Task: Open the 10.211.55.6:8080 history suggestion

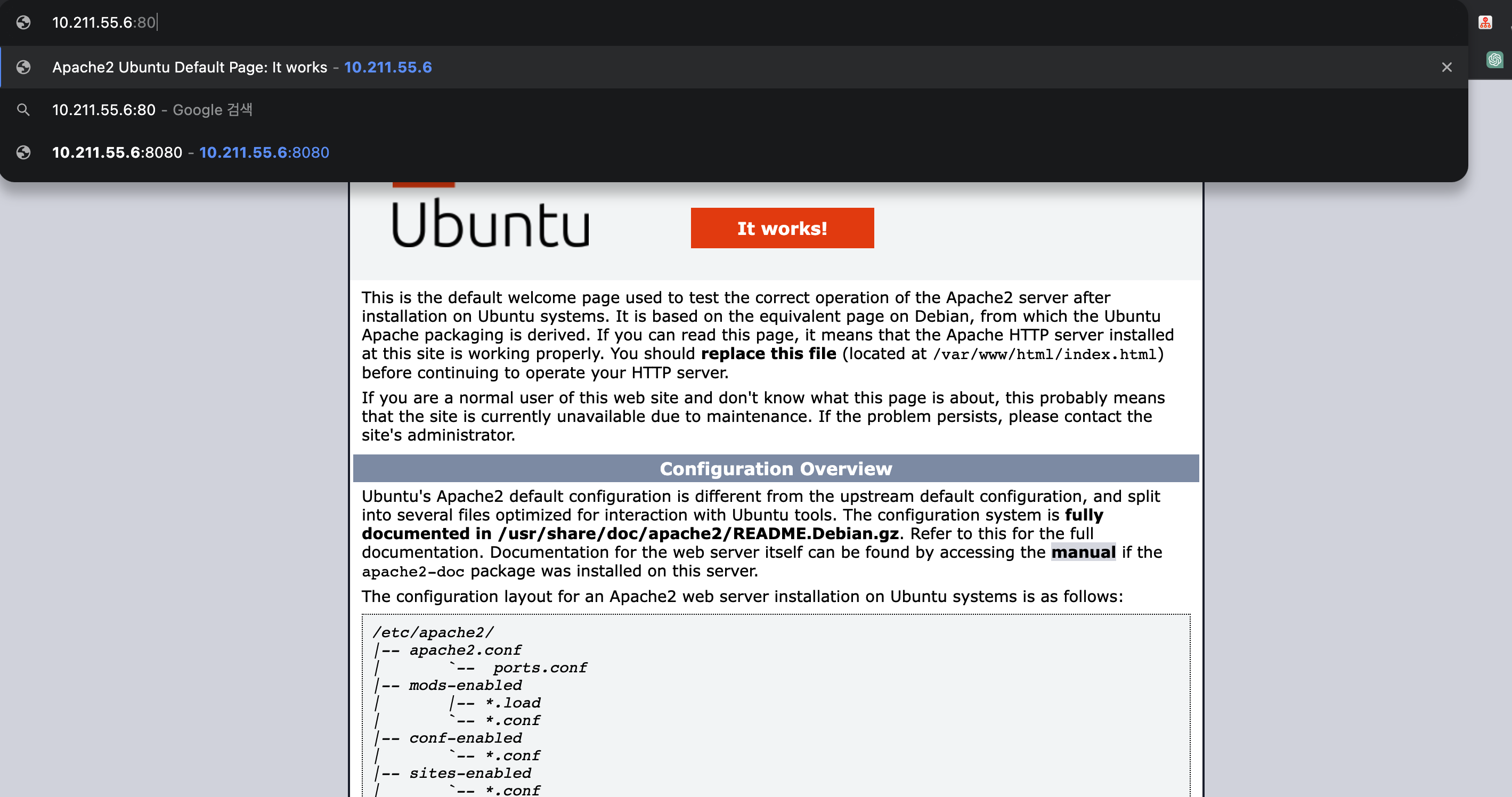Action: (117, 152)
